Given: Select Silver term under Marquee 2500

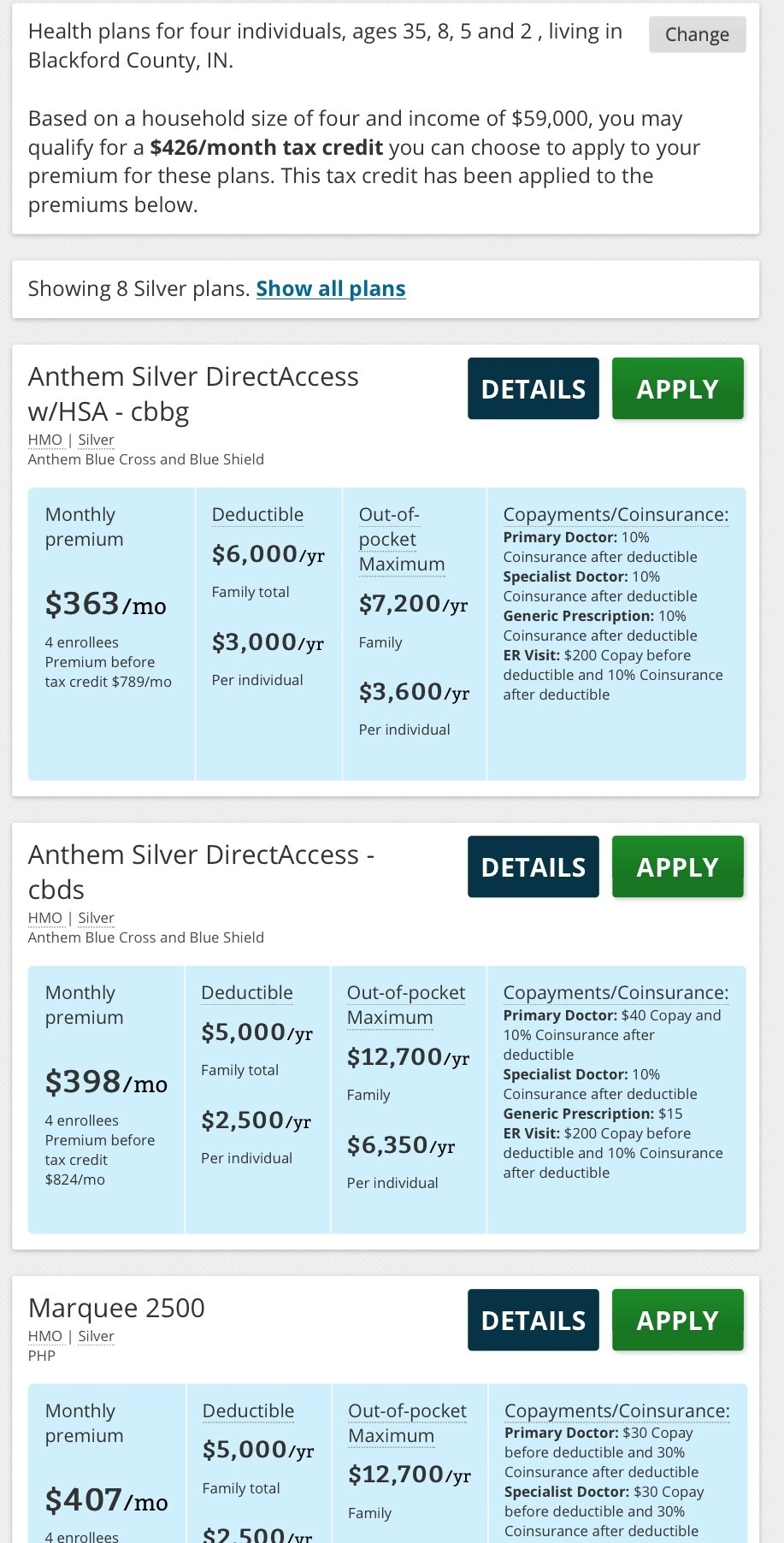Looking at the screenshot, I should (96, 1336).
